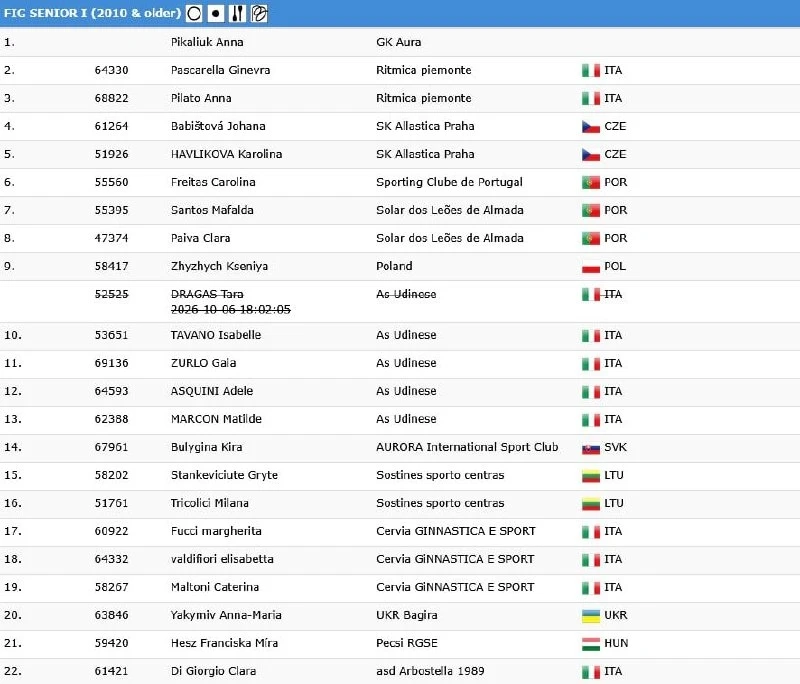The image size is (800, 684).
Task: Click the Italian flag in the struck-through DRAGAS Tara row
Action: 591,295
